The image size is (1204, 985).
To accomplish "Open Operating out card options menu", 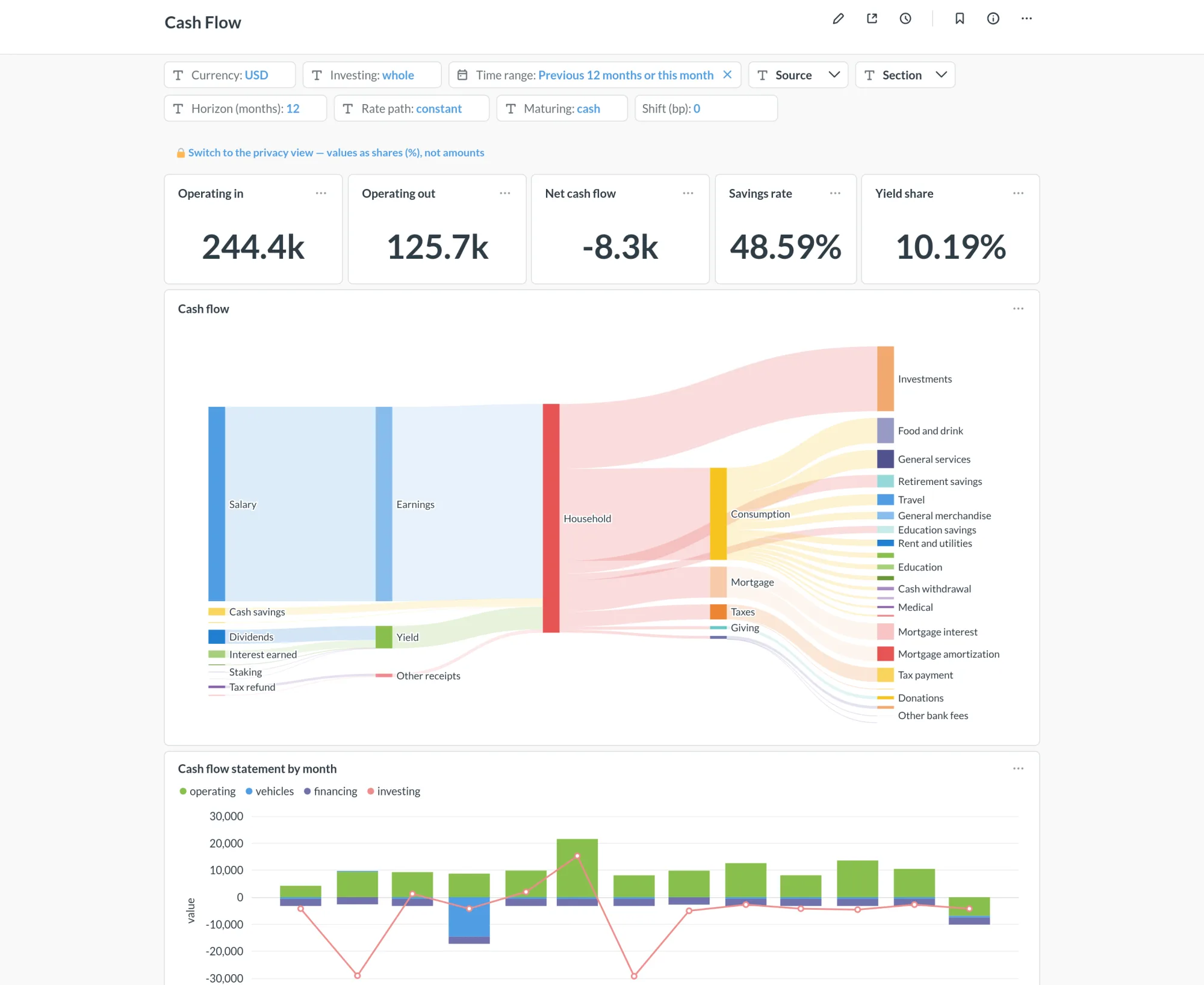I will [504, 193].
